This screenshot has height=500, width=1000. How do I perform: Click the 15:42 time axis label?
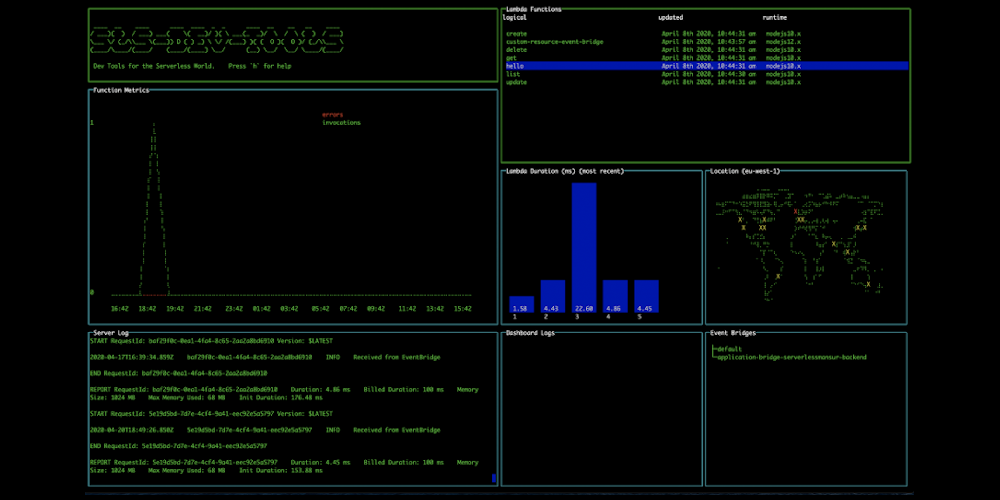click(462, 309)
